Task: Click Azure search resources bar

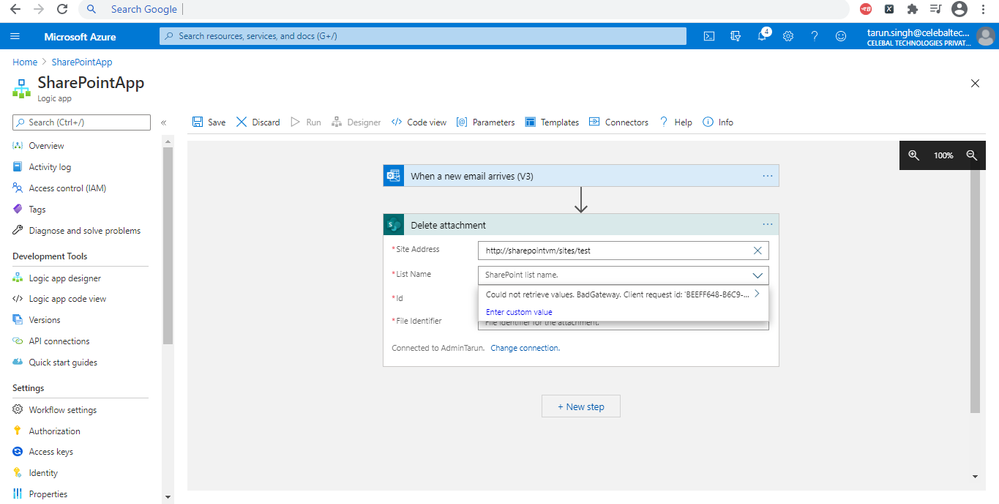Action: pos(423,36)
